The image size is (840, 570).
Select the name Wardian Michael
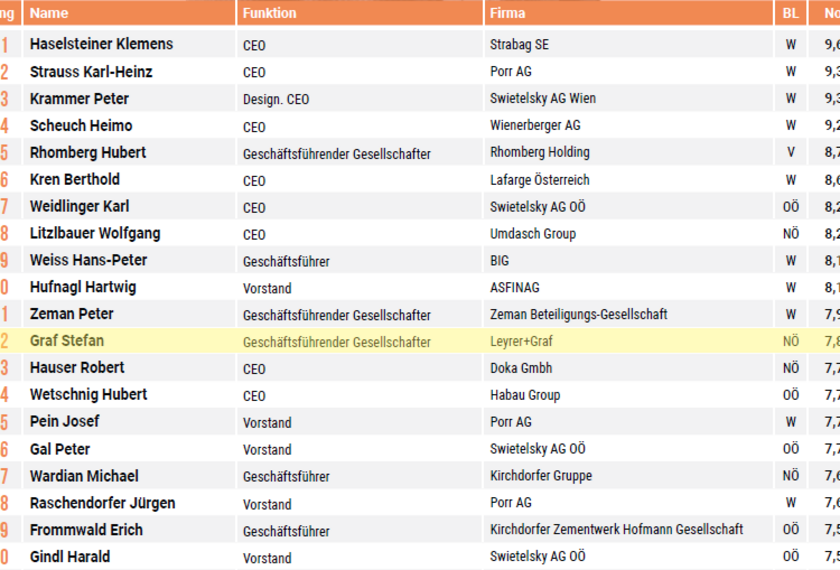tap(84, 476)
